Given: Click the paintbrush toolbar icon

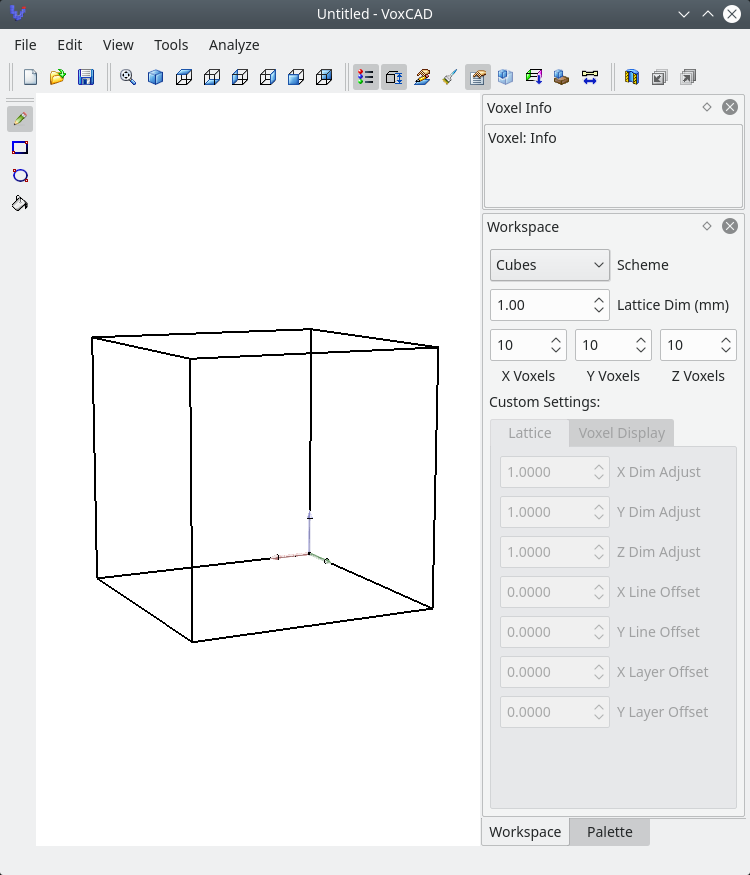Looking at the screenshot, I should (450, 77).
